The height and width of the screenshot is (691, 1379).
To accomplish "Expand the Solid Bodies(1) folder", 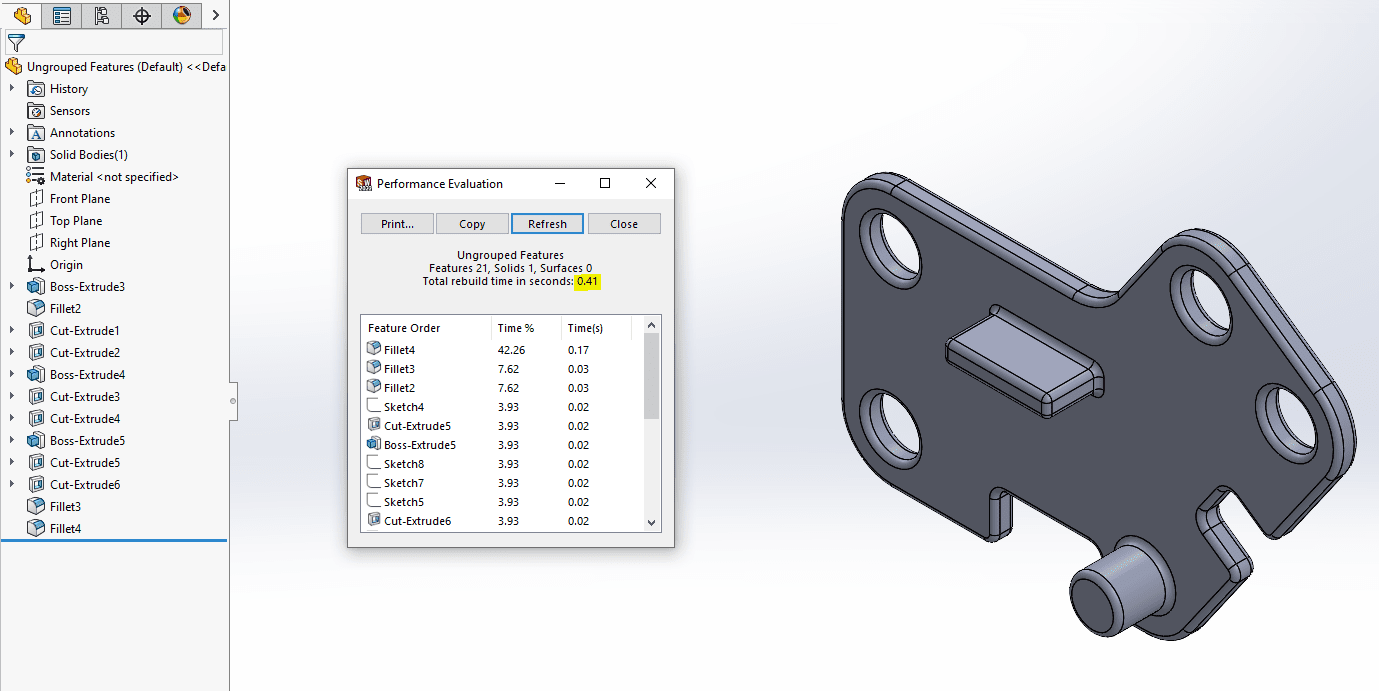I will pyautogui.click(x=12, y=154).
